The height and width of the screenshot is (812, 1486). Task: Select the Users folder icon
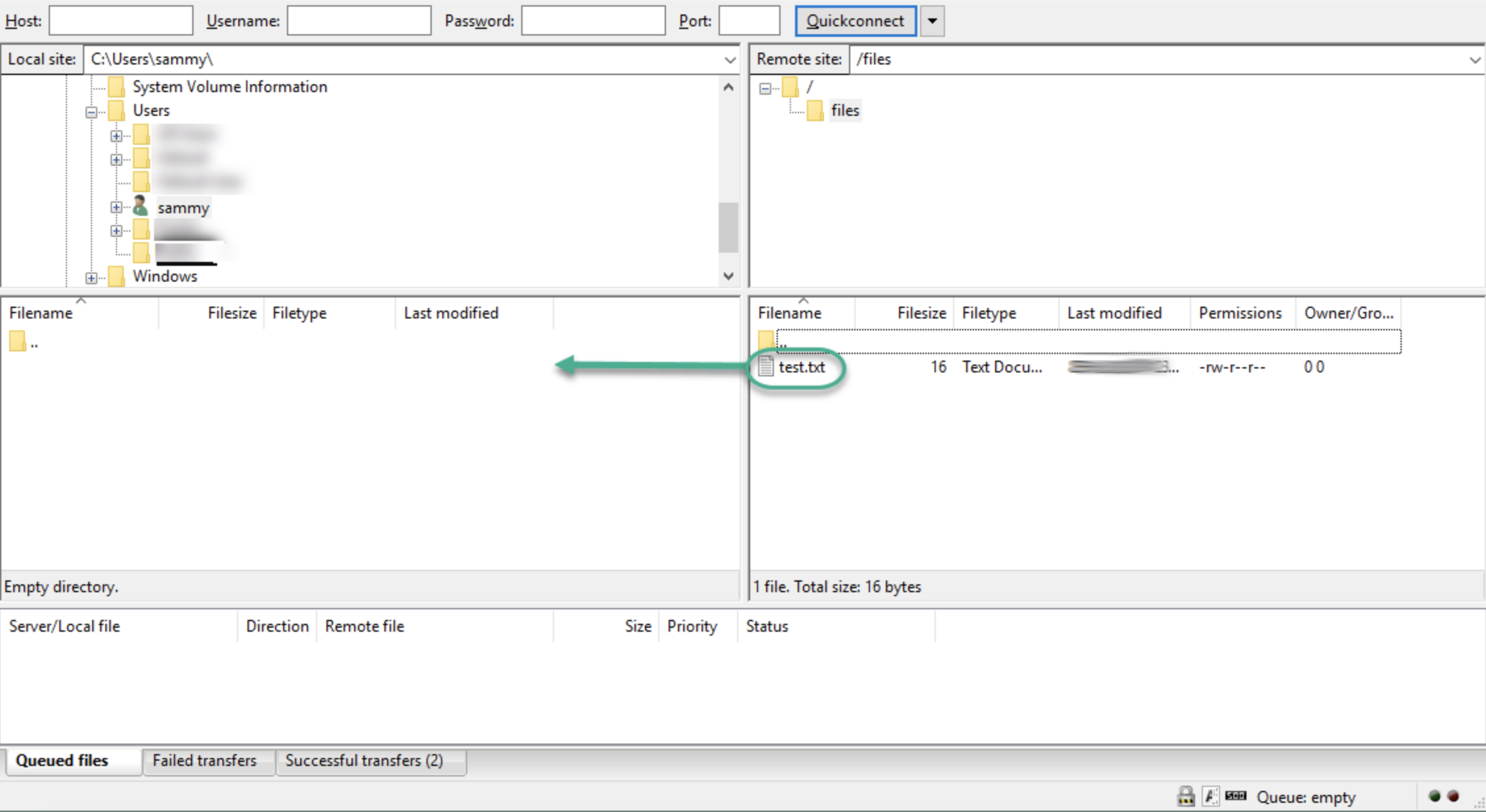(116, 110)
